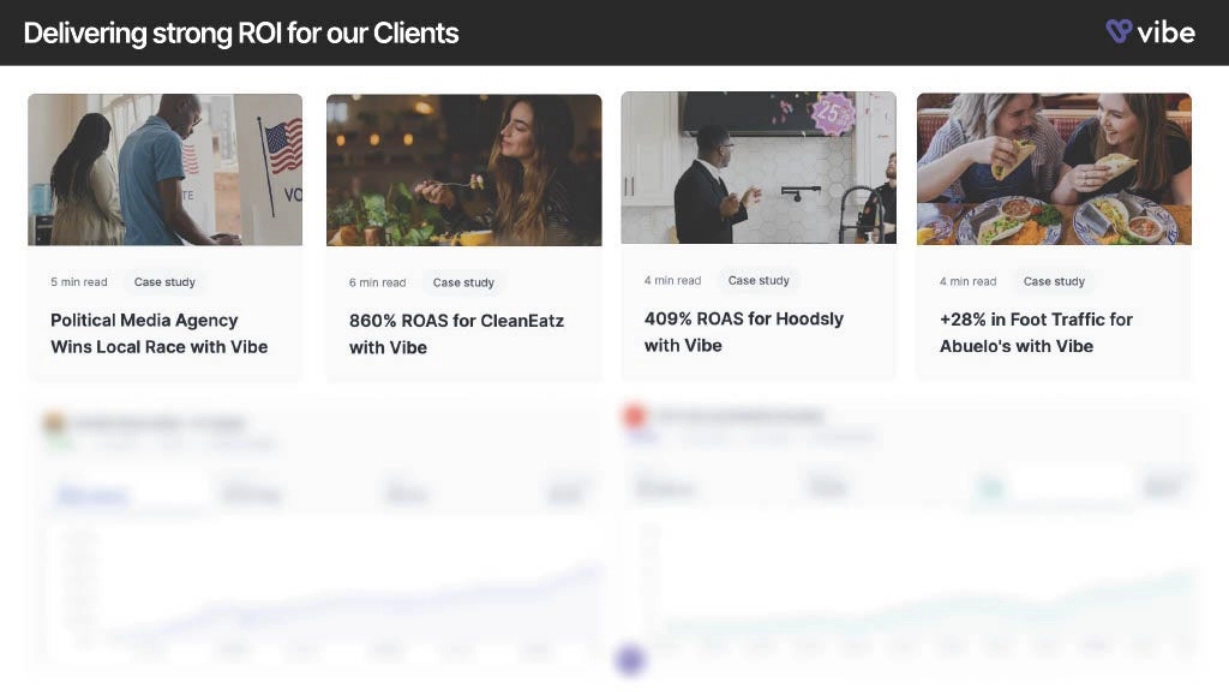Viewport: 1229px width, 692px height.
Task: Open '+28% in Foot Traffic for Abuelo's' article
Action: [1036, 333]
